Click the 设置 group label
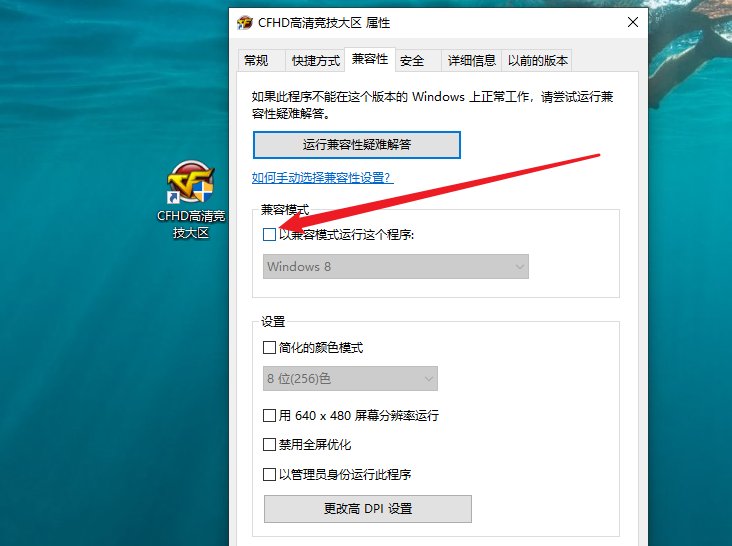 tap(273, 322)
